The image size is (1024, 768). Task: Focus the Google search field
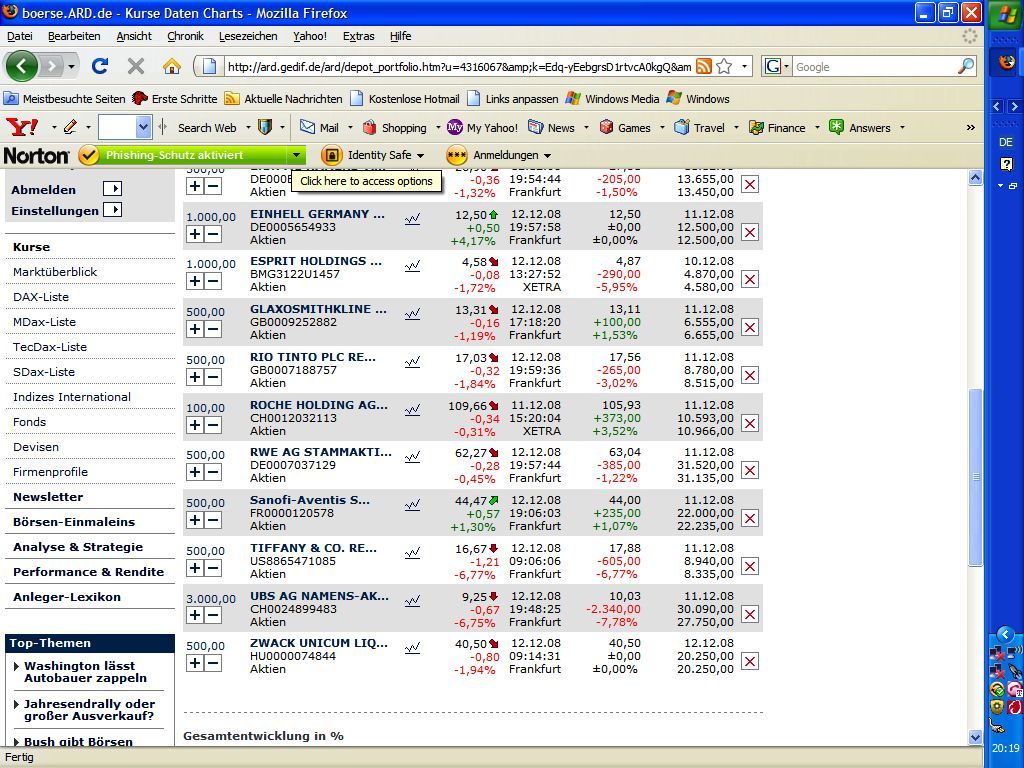(875, 67)
